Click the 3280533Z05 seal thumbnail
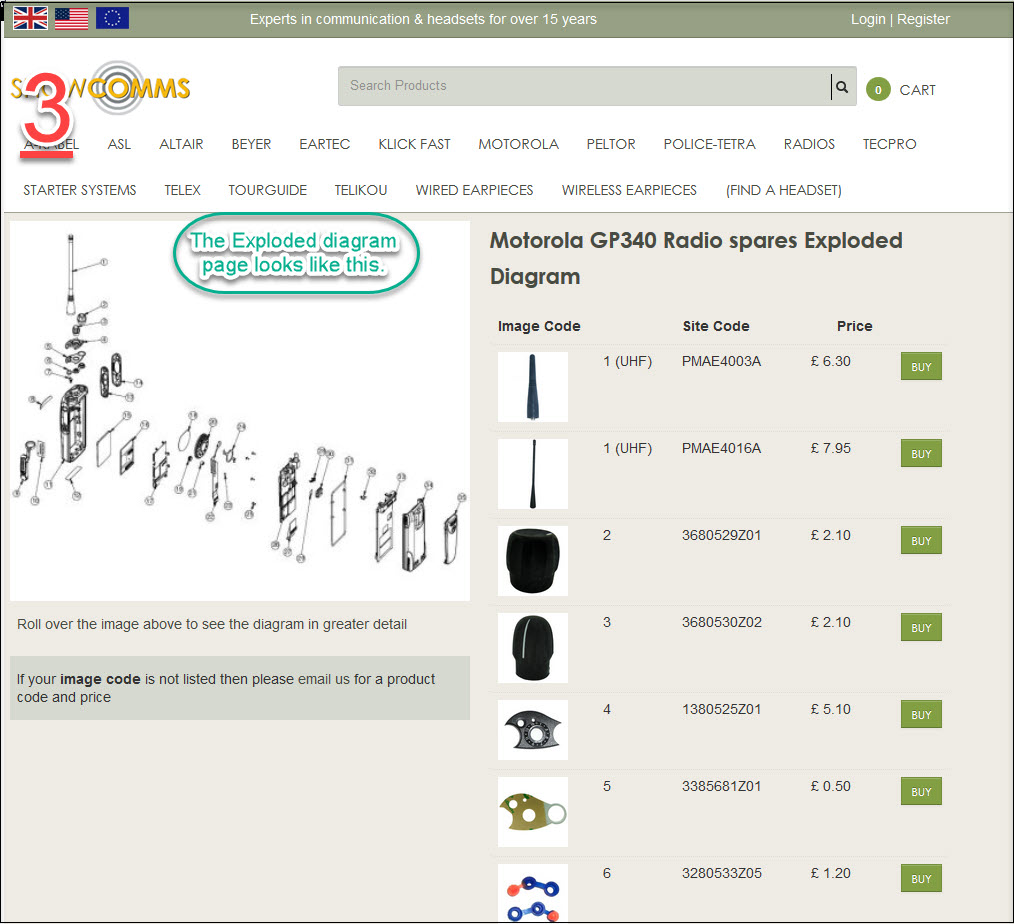 click(x=533, y=893)
